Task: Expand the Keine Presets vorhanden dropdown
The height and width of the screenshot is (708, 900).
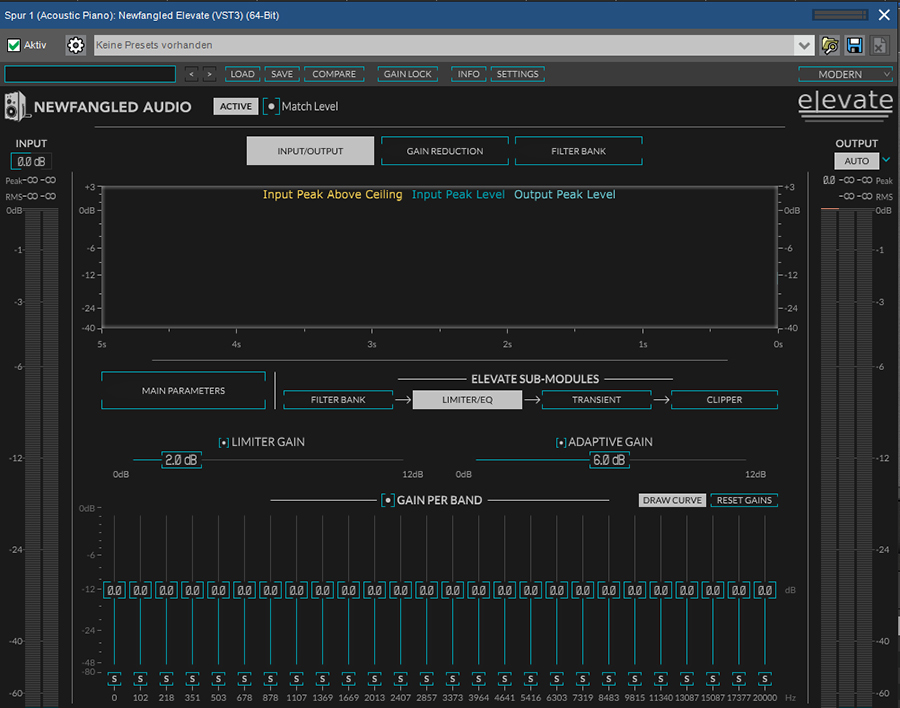Action: [x=804, y=45]
